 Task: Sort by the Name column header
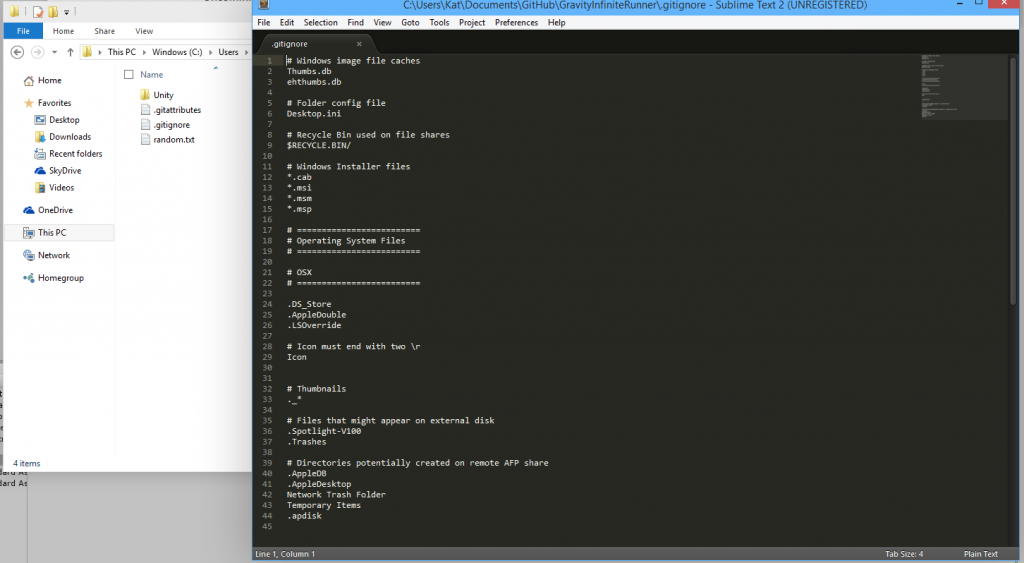point(152,74)
